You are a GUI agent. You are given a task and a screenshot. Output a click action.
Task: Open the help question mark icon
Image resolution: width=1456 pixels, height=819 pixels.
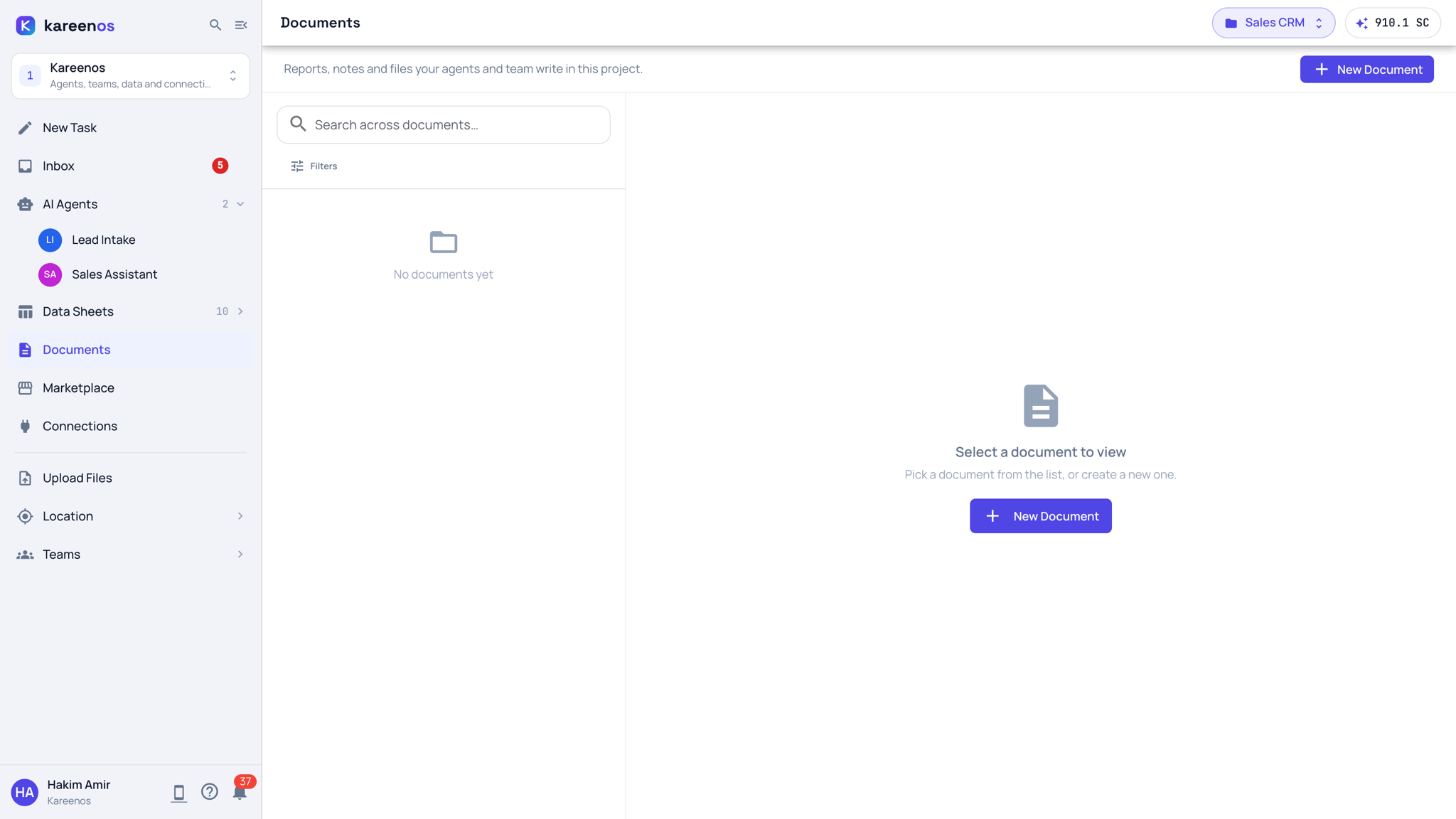[210, 792]
